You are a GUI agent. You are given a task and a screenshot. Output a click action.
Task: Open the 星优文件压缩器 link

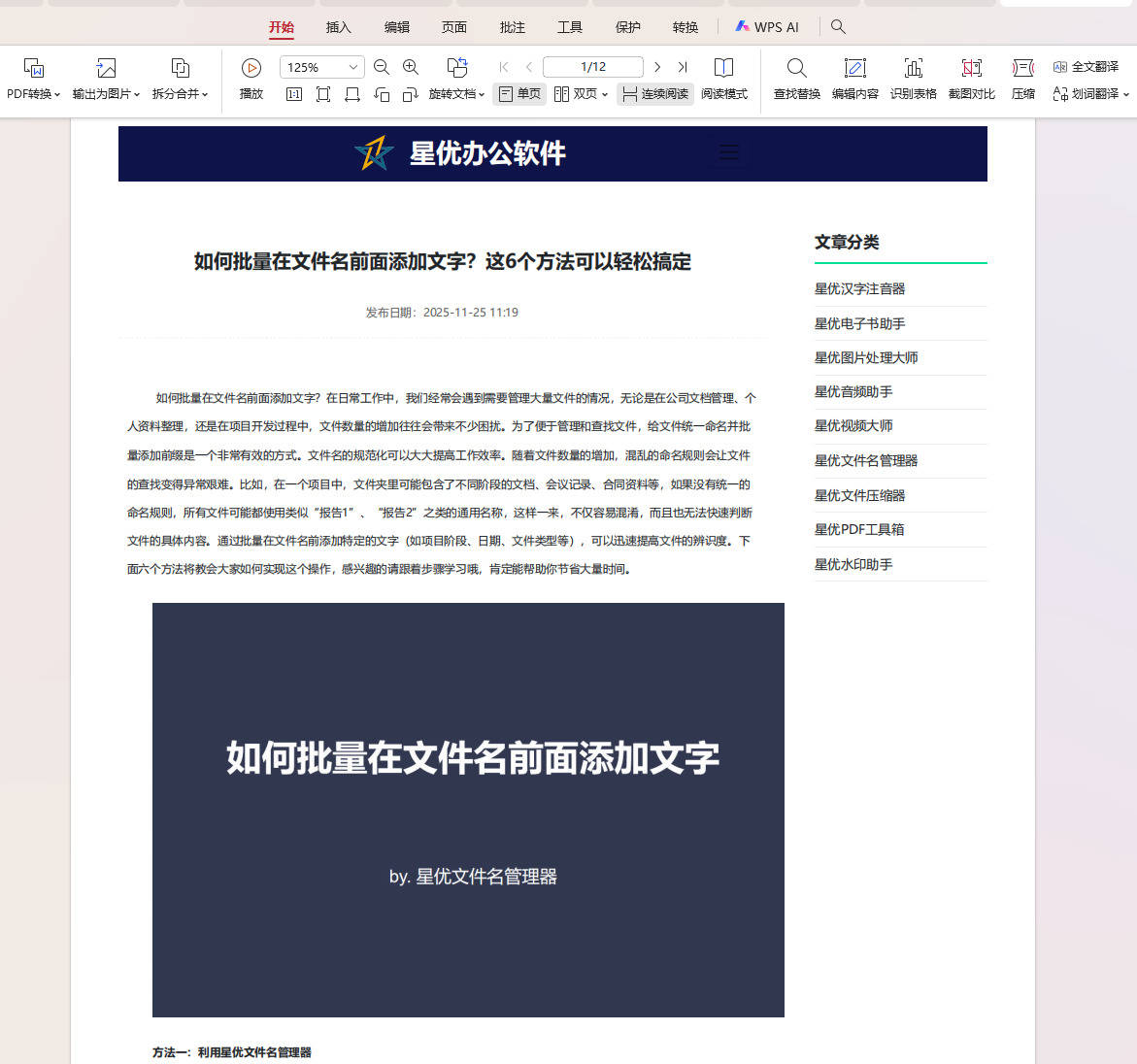(x=859, y=495)
